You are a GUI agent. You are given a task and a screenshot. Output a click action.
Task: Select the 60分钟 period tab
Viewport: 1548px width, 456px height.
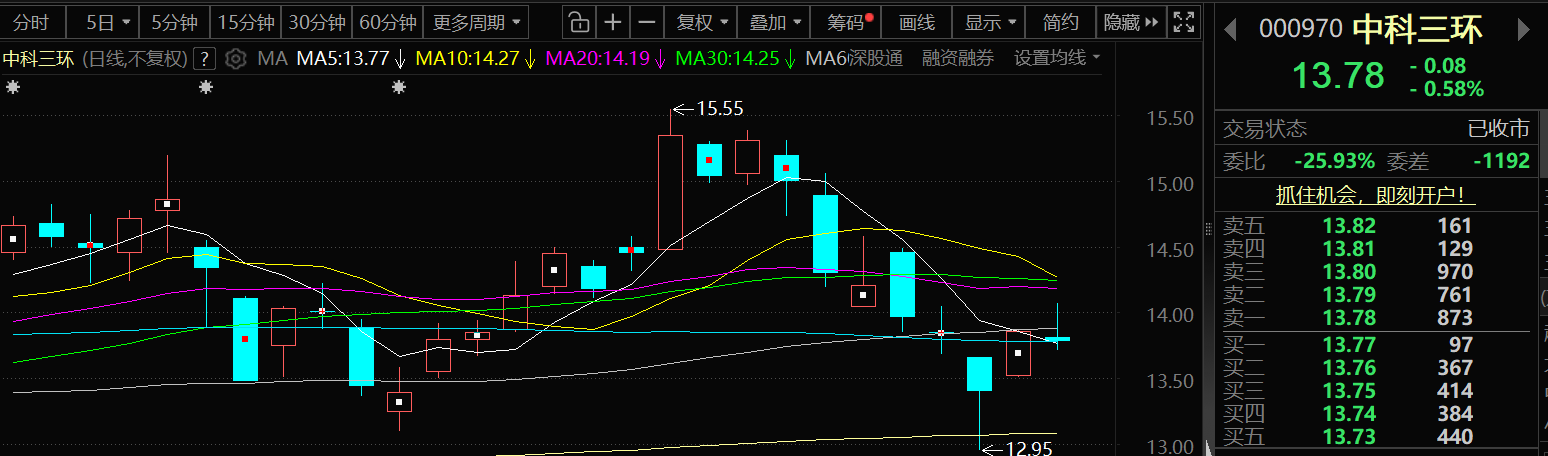tap(387, 22)
